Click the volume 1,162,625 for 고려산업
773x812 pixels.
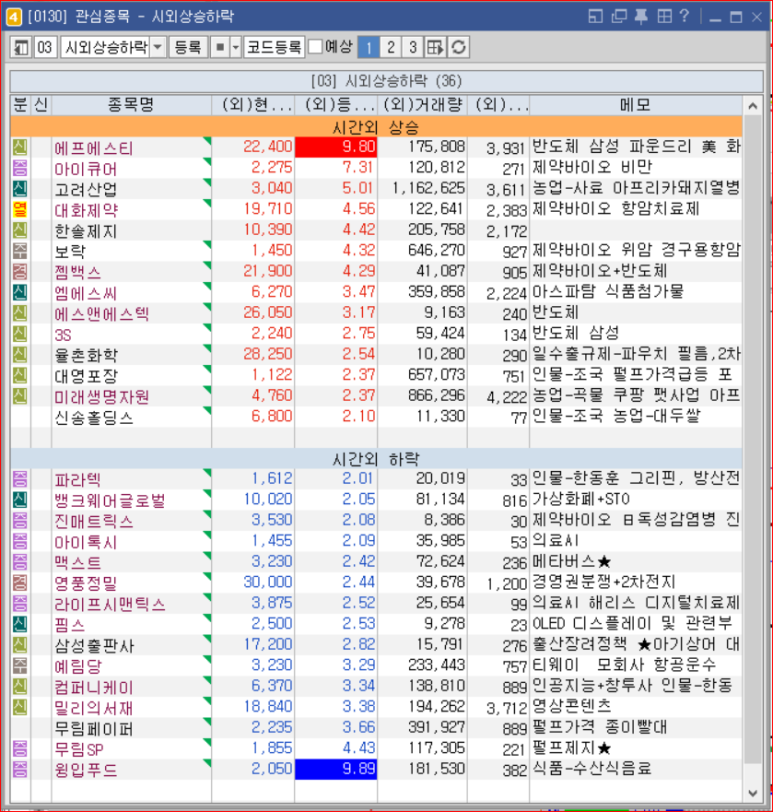(429, 188)
